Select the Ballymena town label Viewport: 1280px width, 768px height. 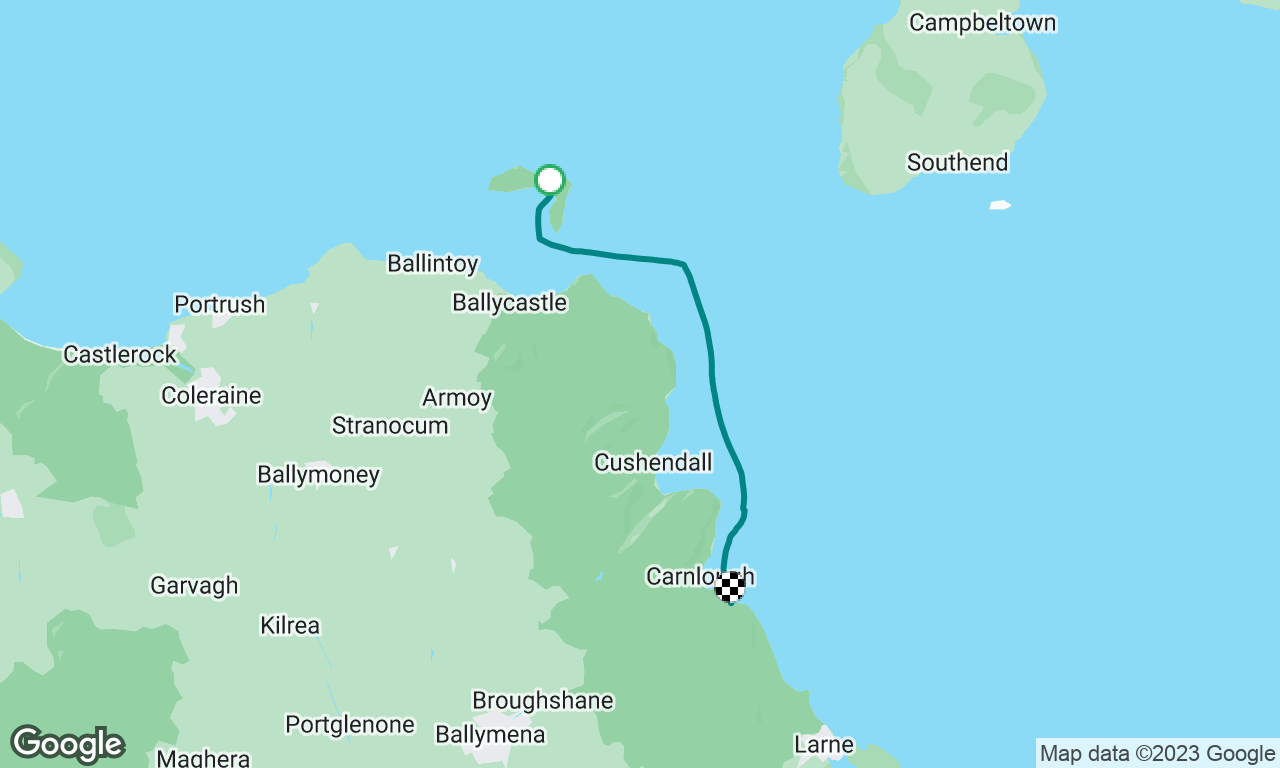(490, 736)
